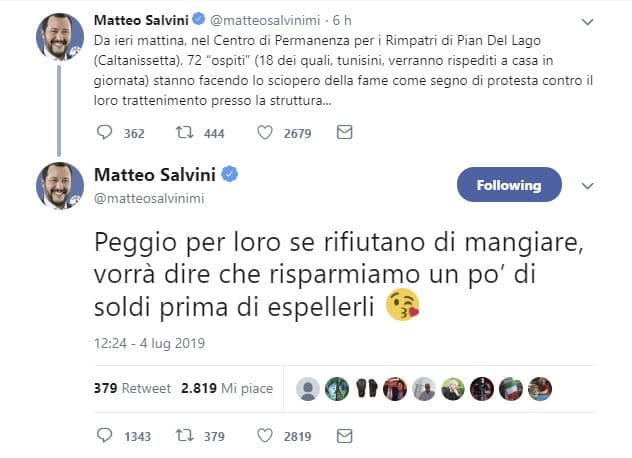Select the last liker avatar thumbnail
The height and width of the screenshot is (458, 632).
click(x=541, y=387)
